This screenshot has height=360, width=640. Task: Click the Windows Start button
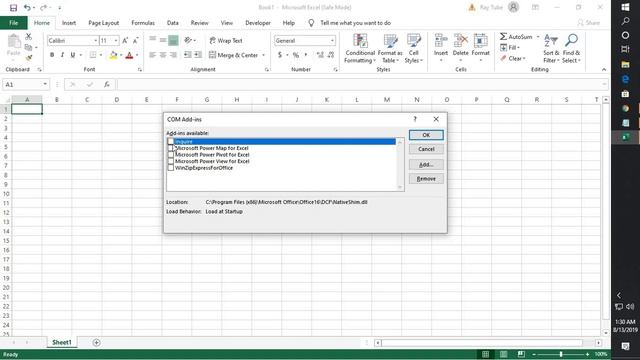click(625, 7)
